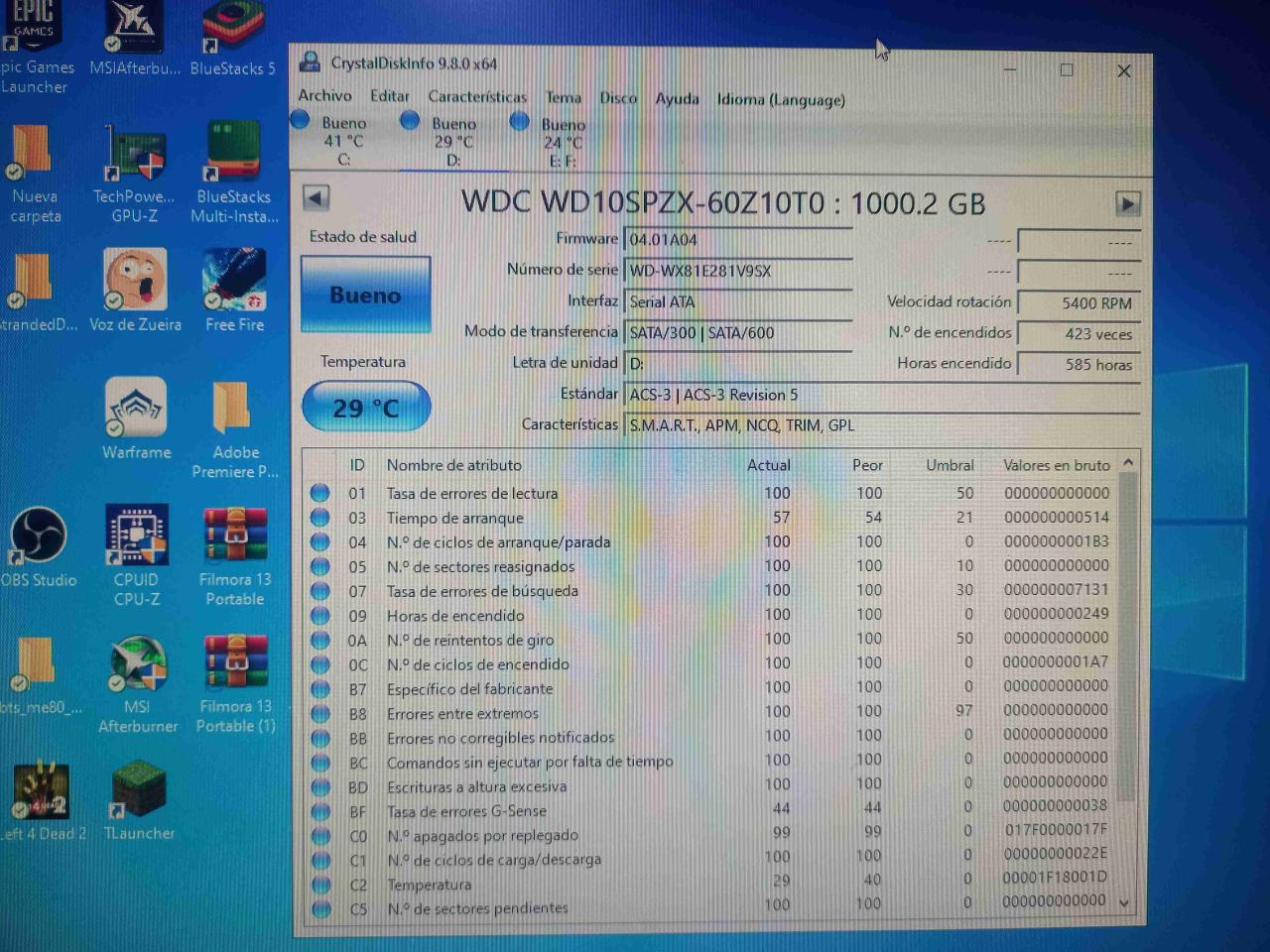The image size is (1270, 952).
Task: Click transfer mode field SATA/300 | SATA/600
Action: pyautogui.click(x=739, y=332)
